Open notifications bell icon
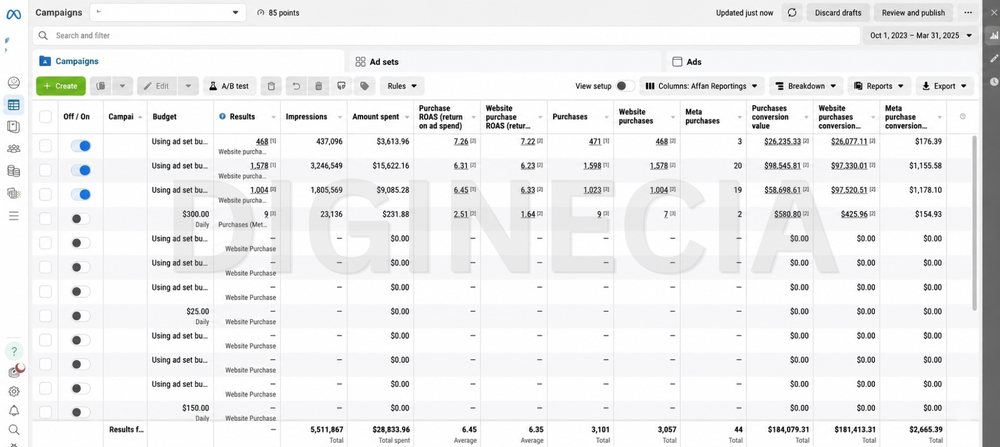The width and height of the screenshot is (1000, 447). (13, 410)
